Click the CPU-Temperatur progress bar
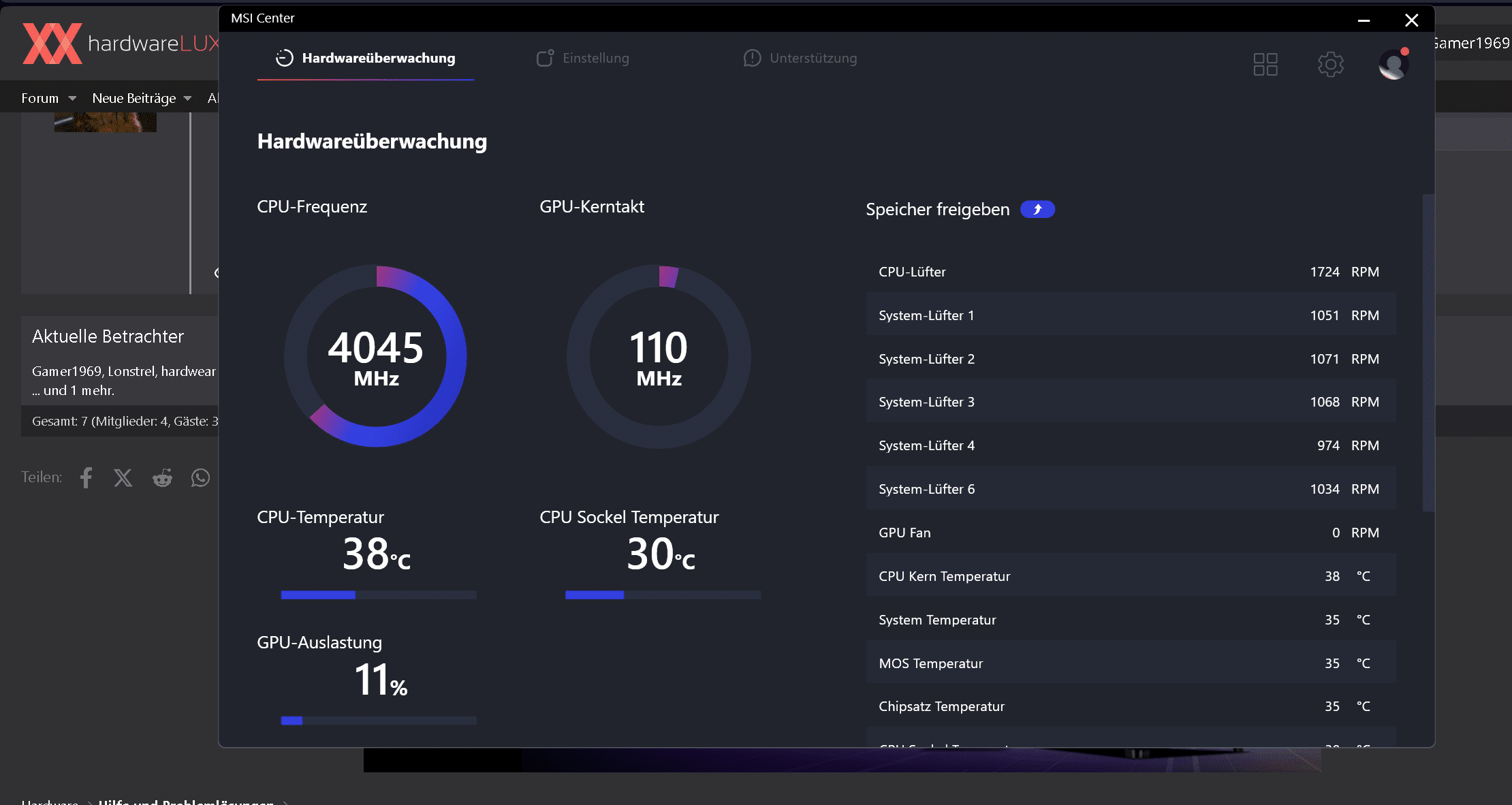This screenshot has width=1512, height=805. pos(379,595)
